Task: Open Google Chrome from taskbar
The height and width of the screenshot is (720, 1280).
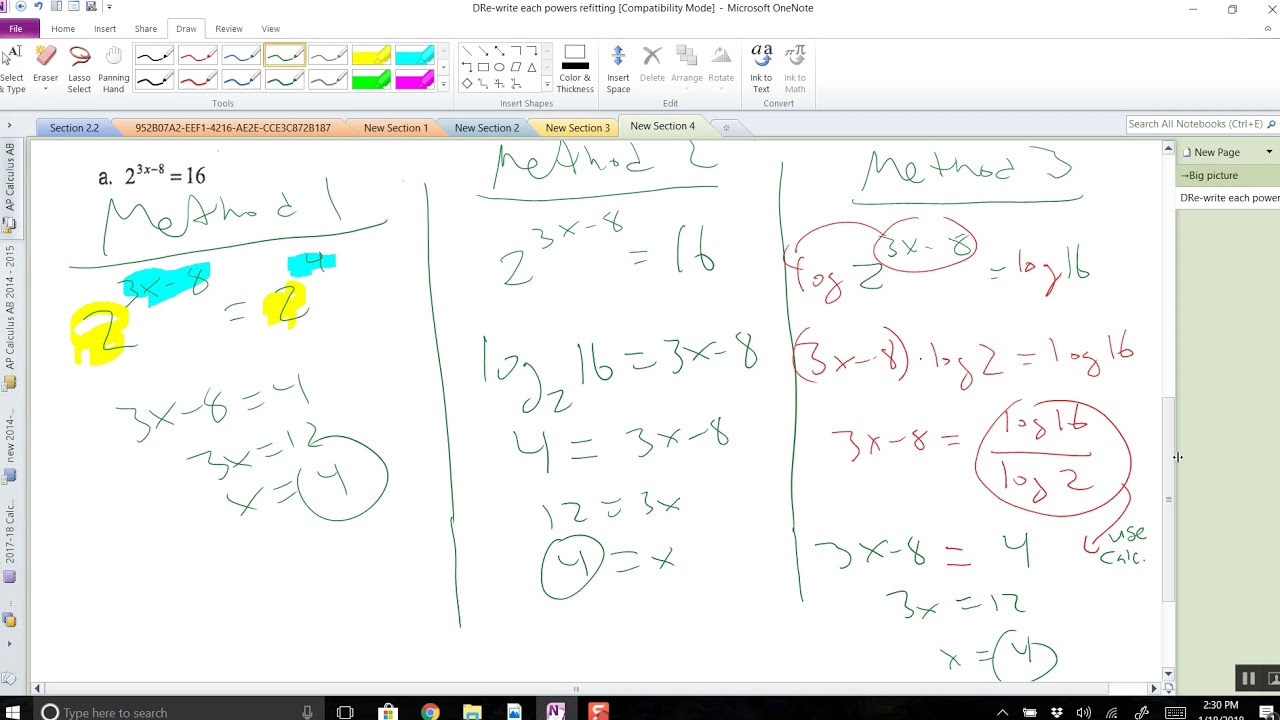Action: pyautogui.click(x=430, y=712)
